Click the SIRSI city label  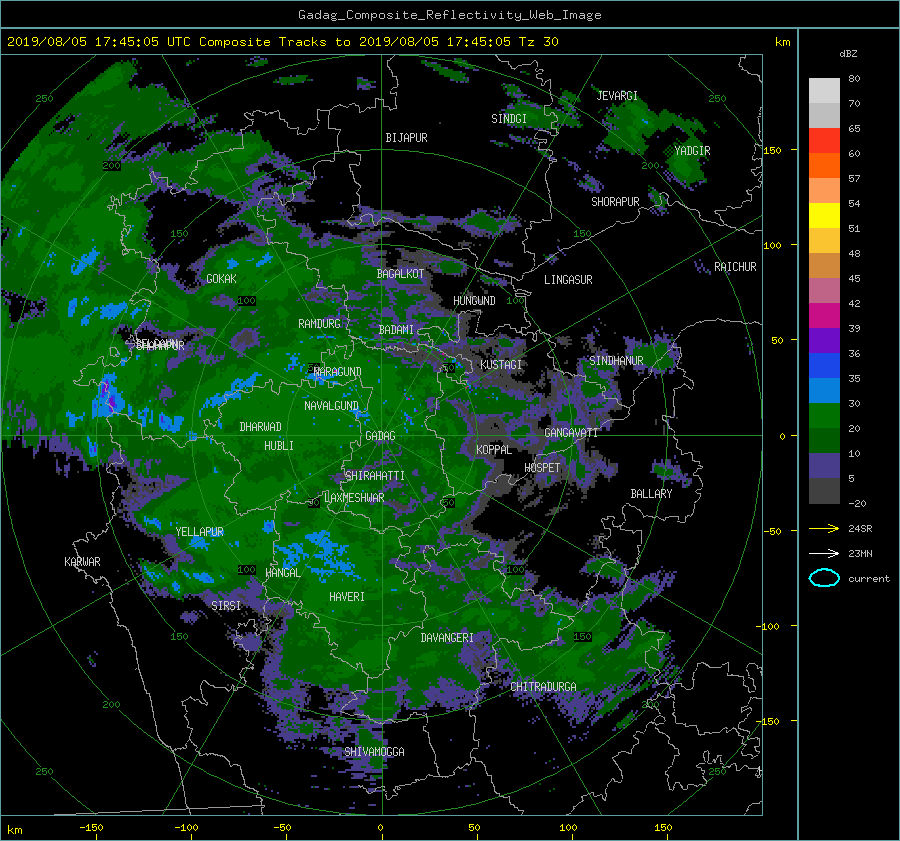226,606
